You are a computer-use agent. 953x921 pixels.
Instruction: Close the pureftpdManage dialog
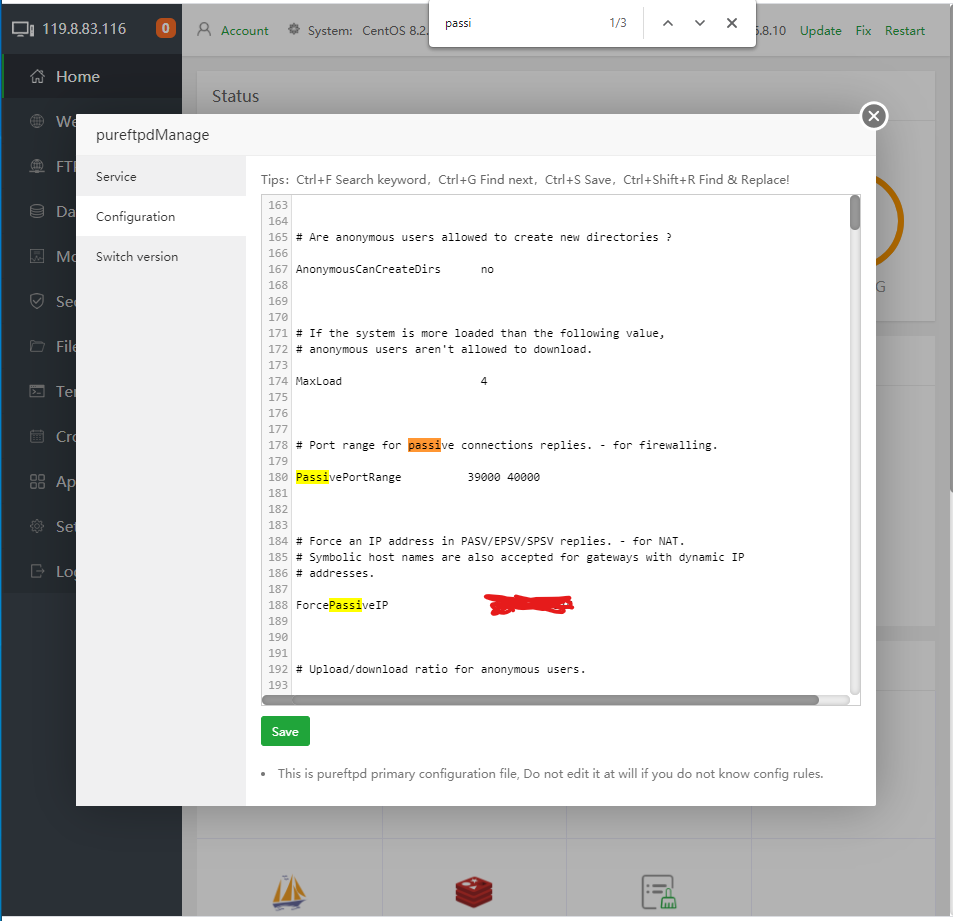(874, 116)
